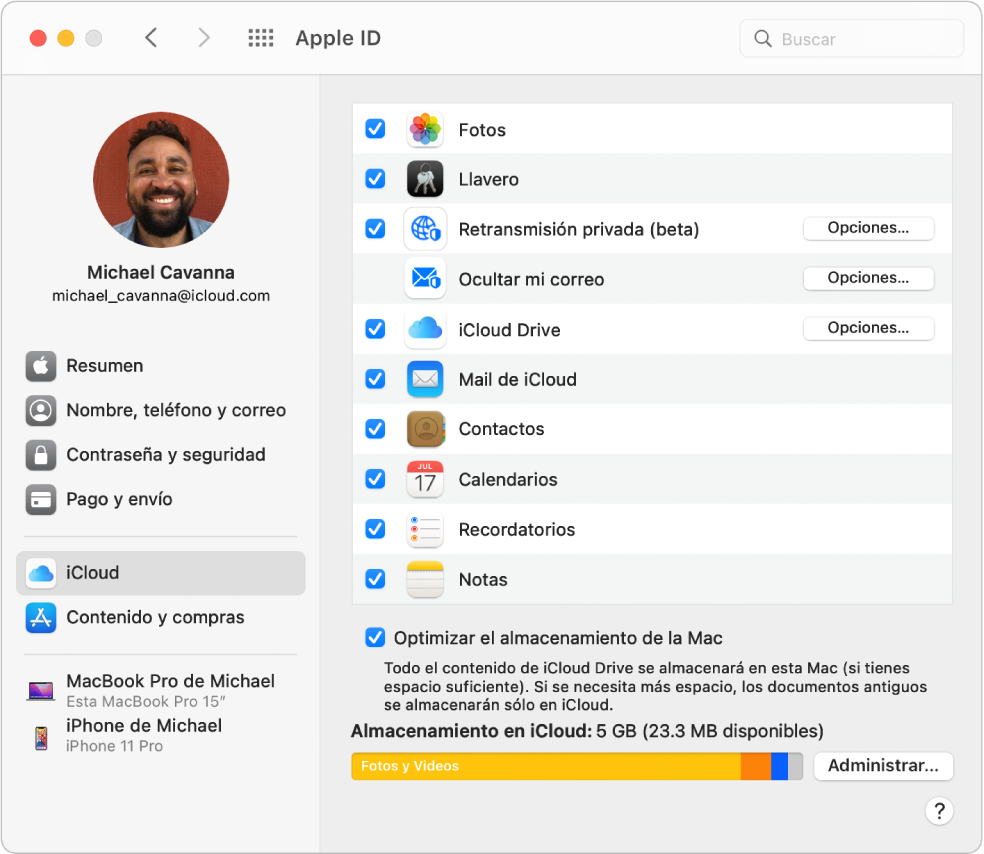This screenshot has height=854, width=984.
Task: Show all preferences grid icon
Action: pyautogui.click(x=261, y=38)
